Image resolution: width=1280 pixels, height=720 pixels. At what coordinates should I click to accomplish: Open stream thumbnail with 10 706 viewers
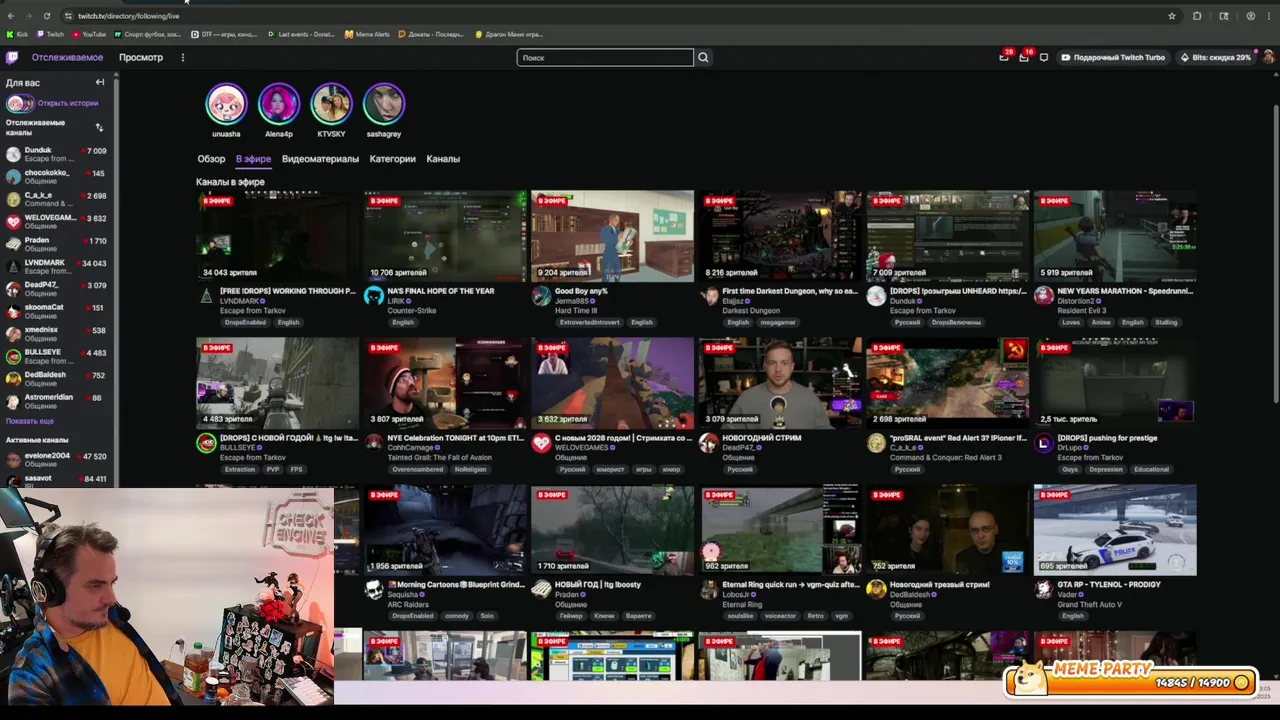[x=445, y=236]
